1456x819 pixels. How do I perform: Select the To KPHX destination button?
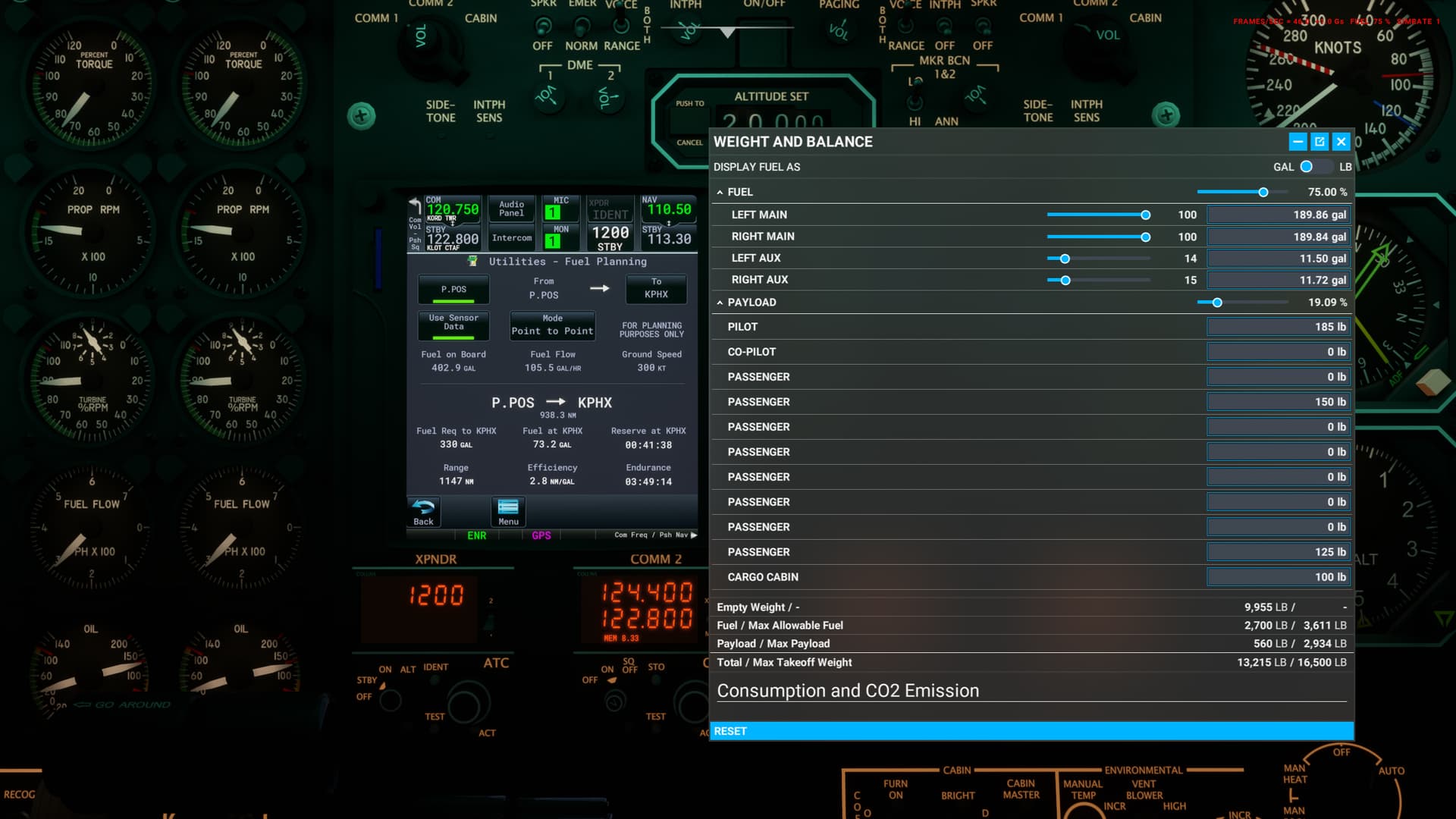(656, 289)
